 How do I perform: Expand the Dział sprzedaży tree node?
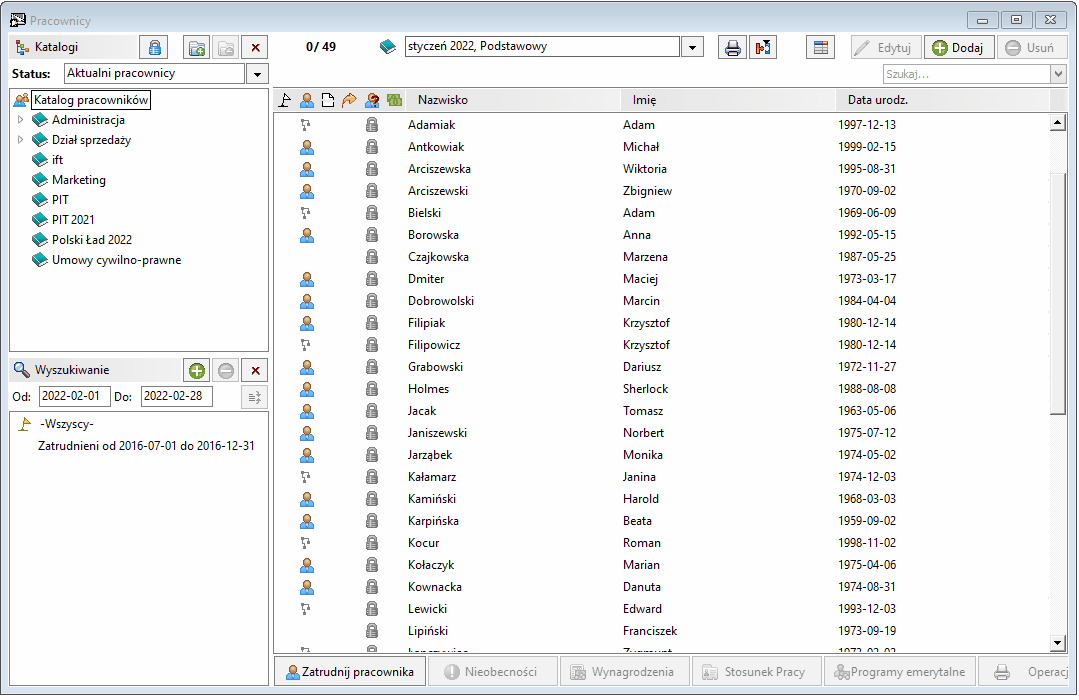click(x=20, y=140)
